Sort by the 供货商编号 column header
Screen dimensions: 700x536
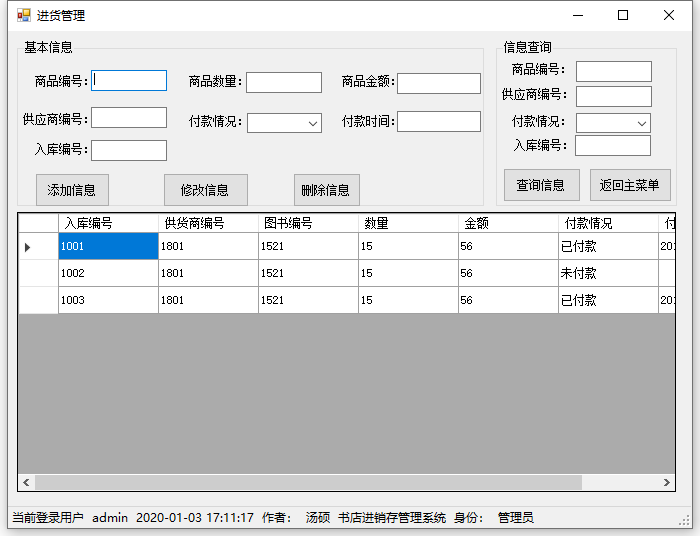point(208,223)
